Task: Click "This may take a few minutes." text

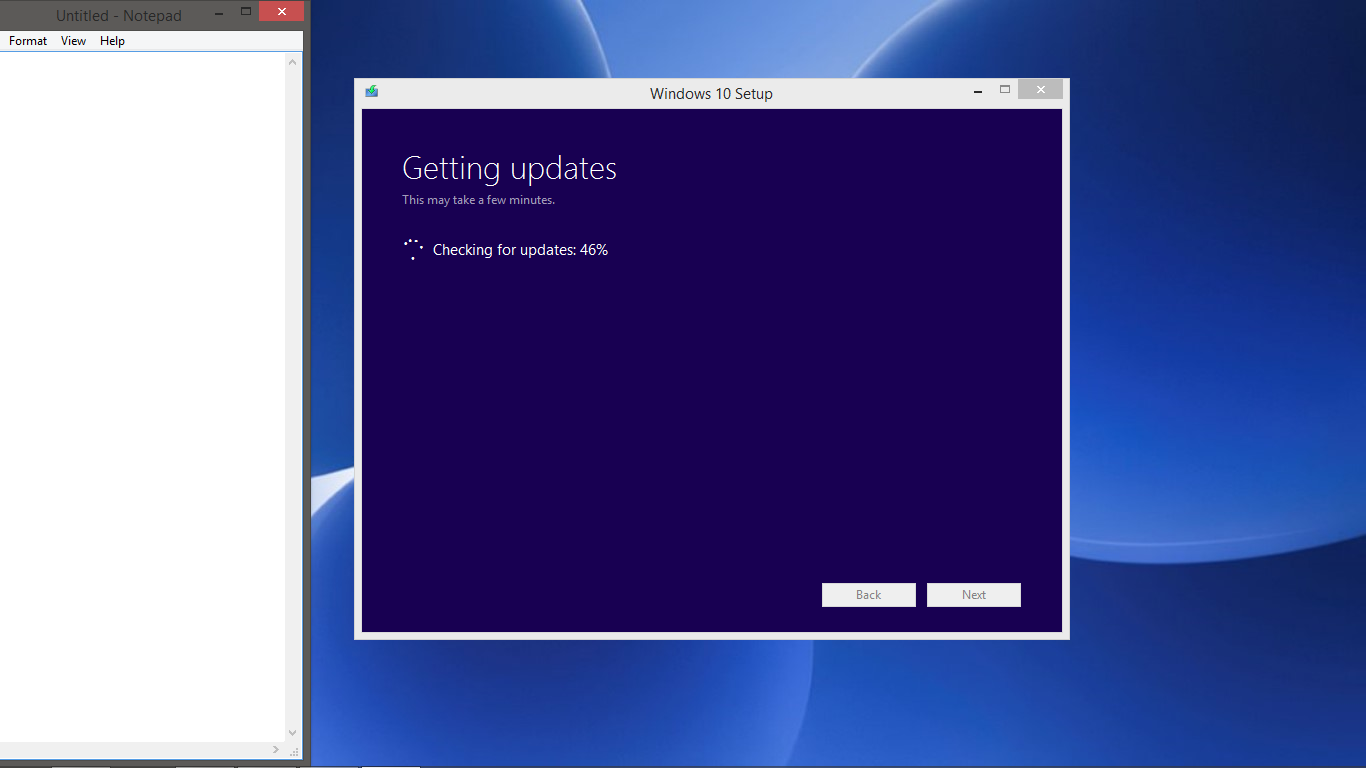Action: (478, 200)
